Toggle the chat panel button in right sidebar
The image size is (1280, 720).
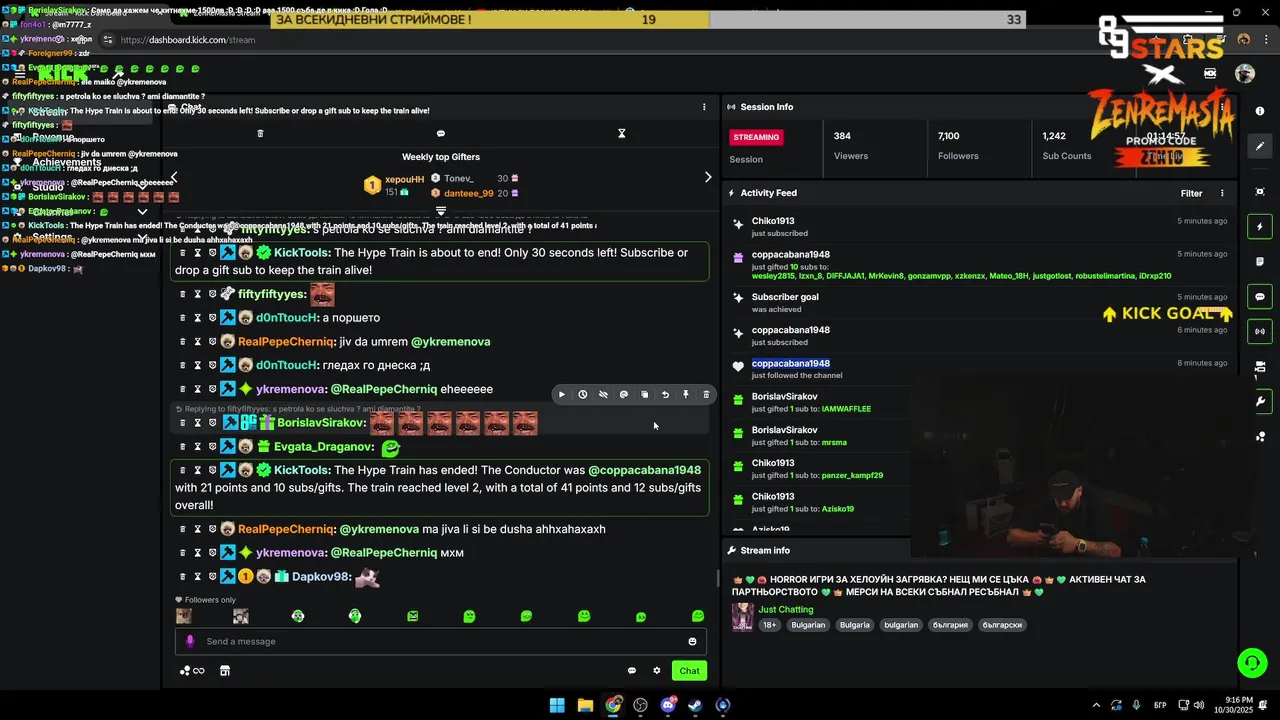tap(1260, 297)
